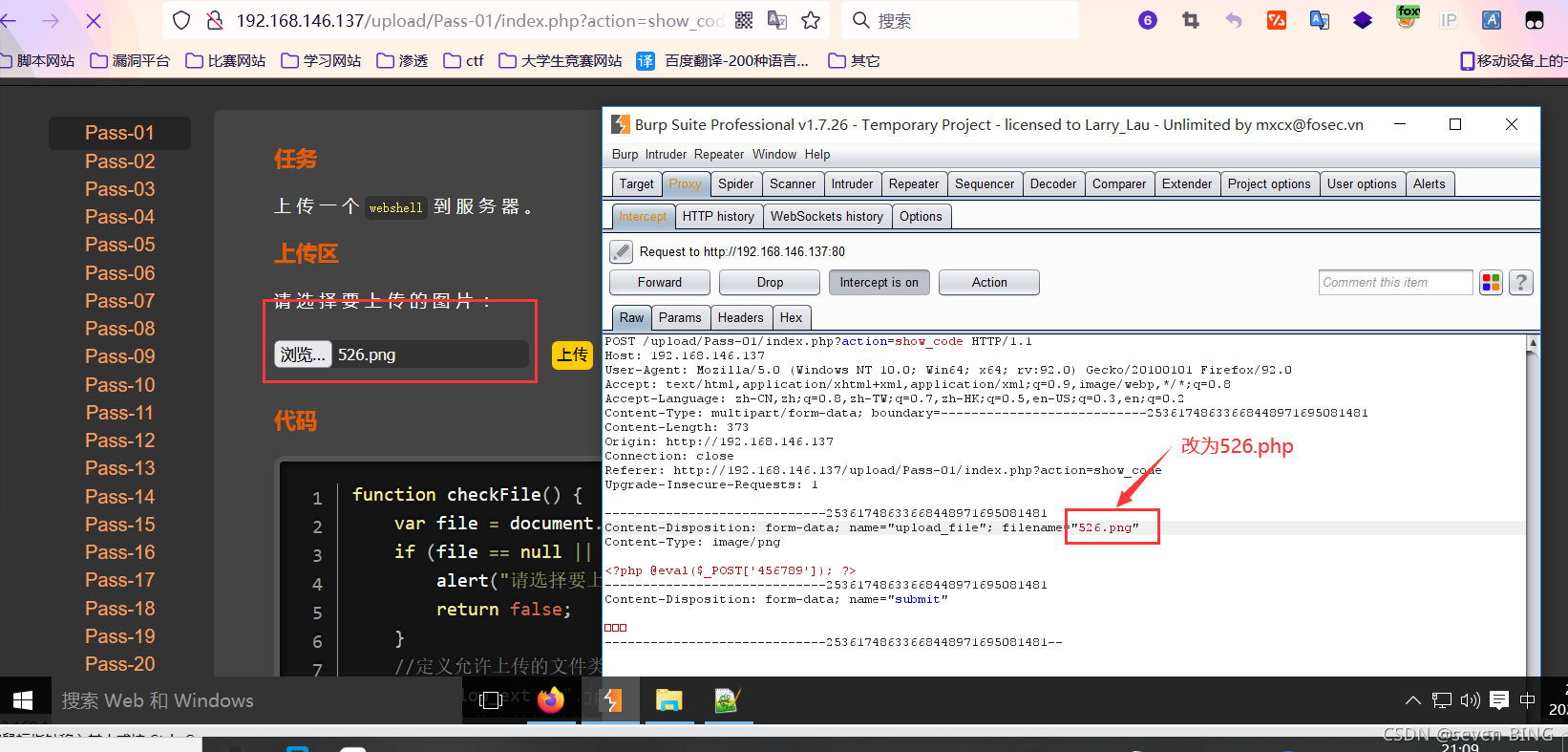Open Pass-10 in the sidebar
1568x752 pixels.
[x=119, y=384]
